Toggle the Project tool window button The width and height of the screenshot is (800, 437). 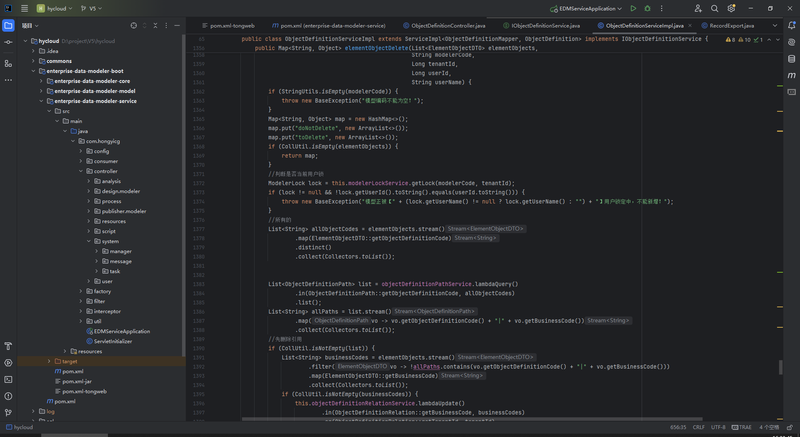click(8, 25)
